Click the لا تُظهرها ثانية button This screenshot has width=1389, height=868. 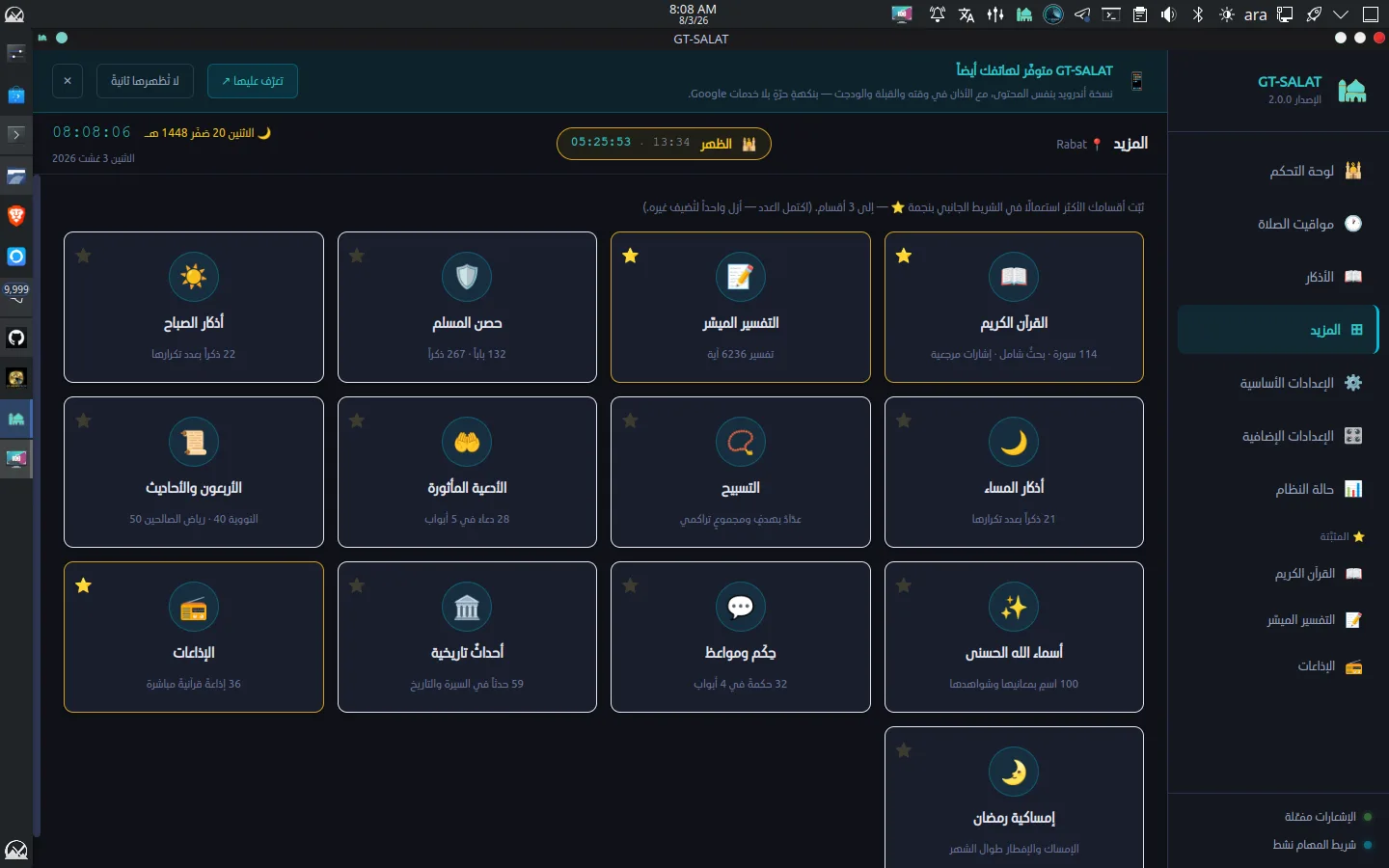145,81
